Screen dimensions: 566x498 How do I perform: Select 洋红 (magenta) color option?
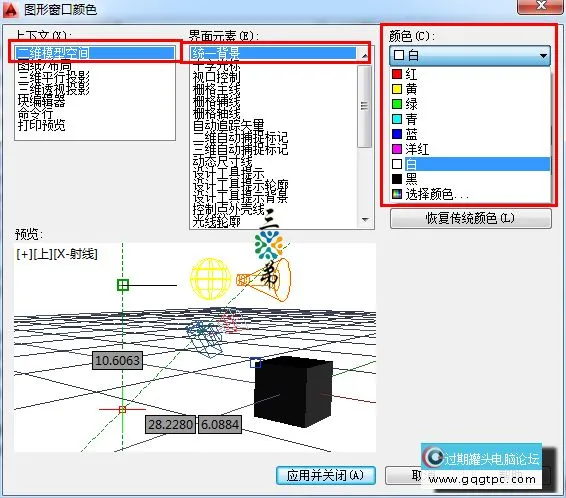click(x=471, y=149)
